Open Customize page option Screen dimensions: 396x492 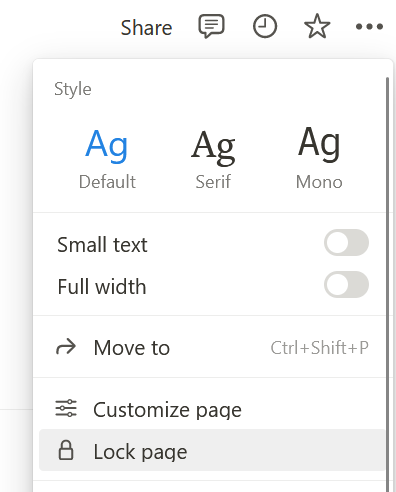point(212,409)
